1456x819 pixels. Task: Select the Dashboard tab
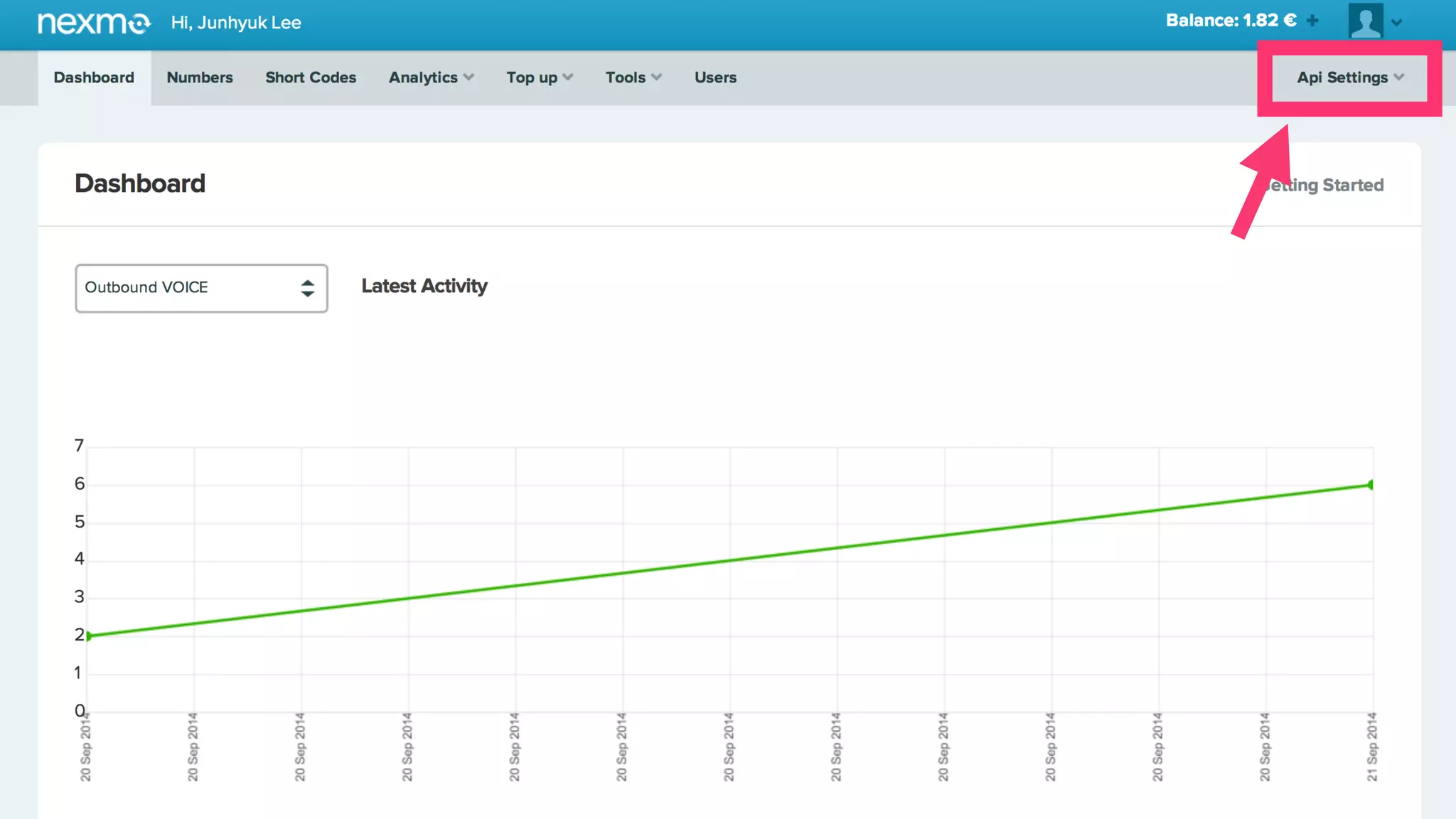(94, 77)
